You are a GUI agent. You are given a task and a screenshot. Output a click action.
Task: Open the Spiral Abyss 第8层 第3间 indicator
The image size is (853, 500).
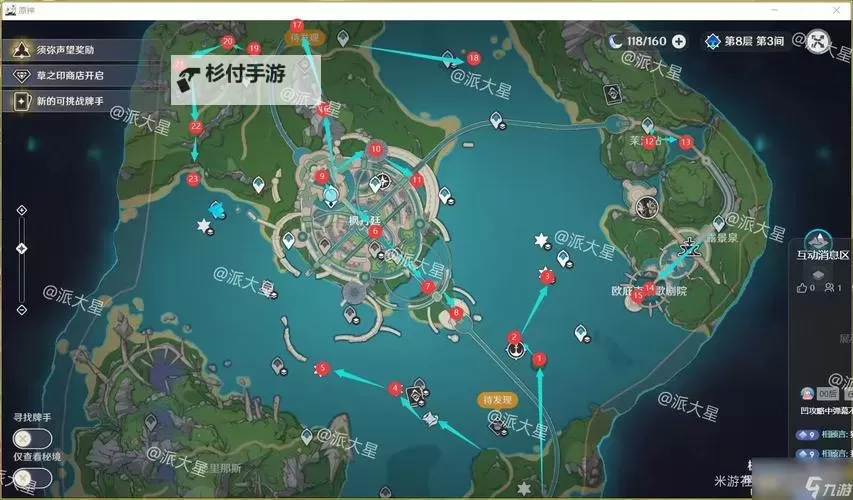coord(744,41)
